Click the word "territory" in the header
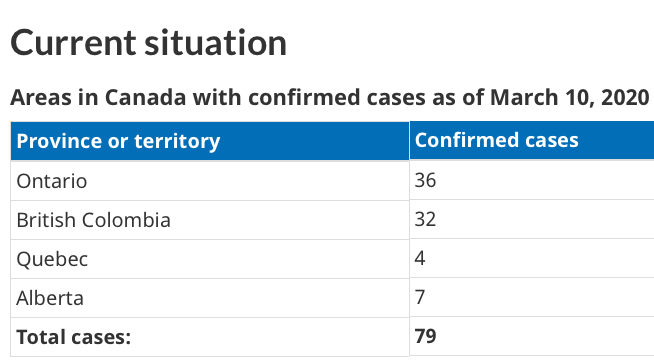This screenshot has height=362, width=654. tap(177, 142)
